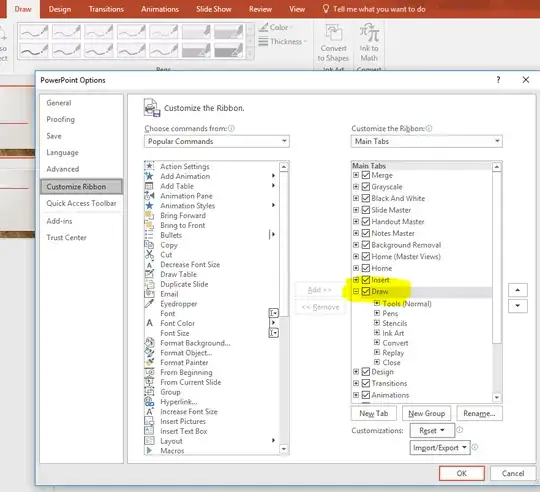540x492 pixels.
Task: Click the Action Settings command icon
Action: pyautogui.click(x=149, y=166)
